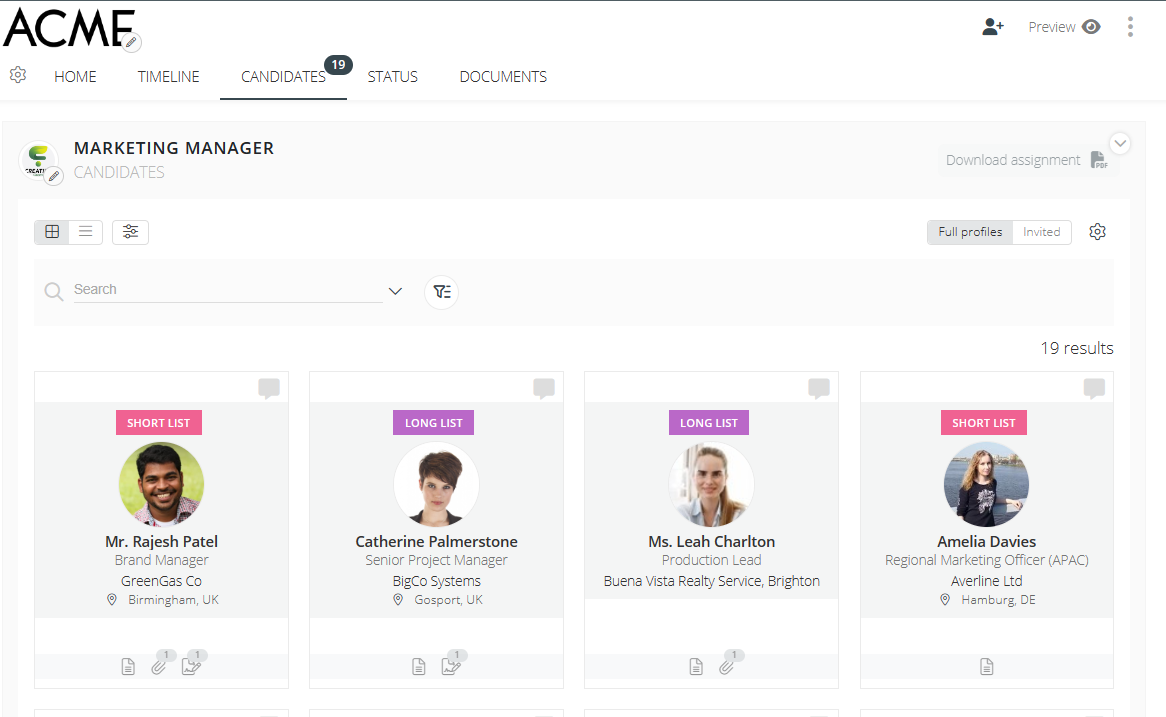Click the add user icon in header
1166x717 pixels.
tap(993, 27)
